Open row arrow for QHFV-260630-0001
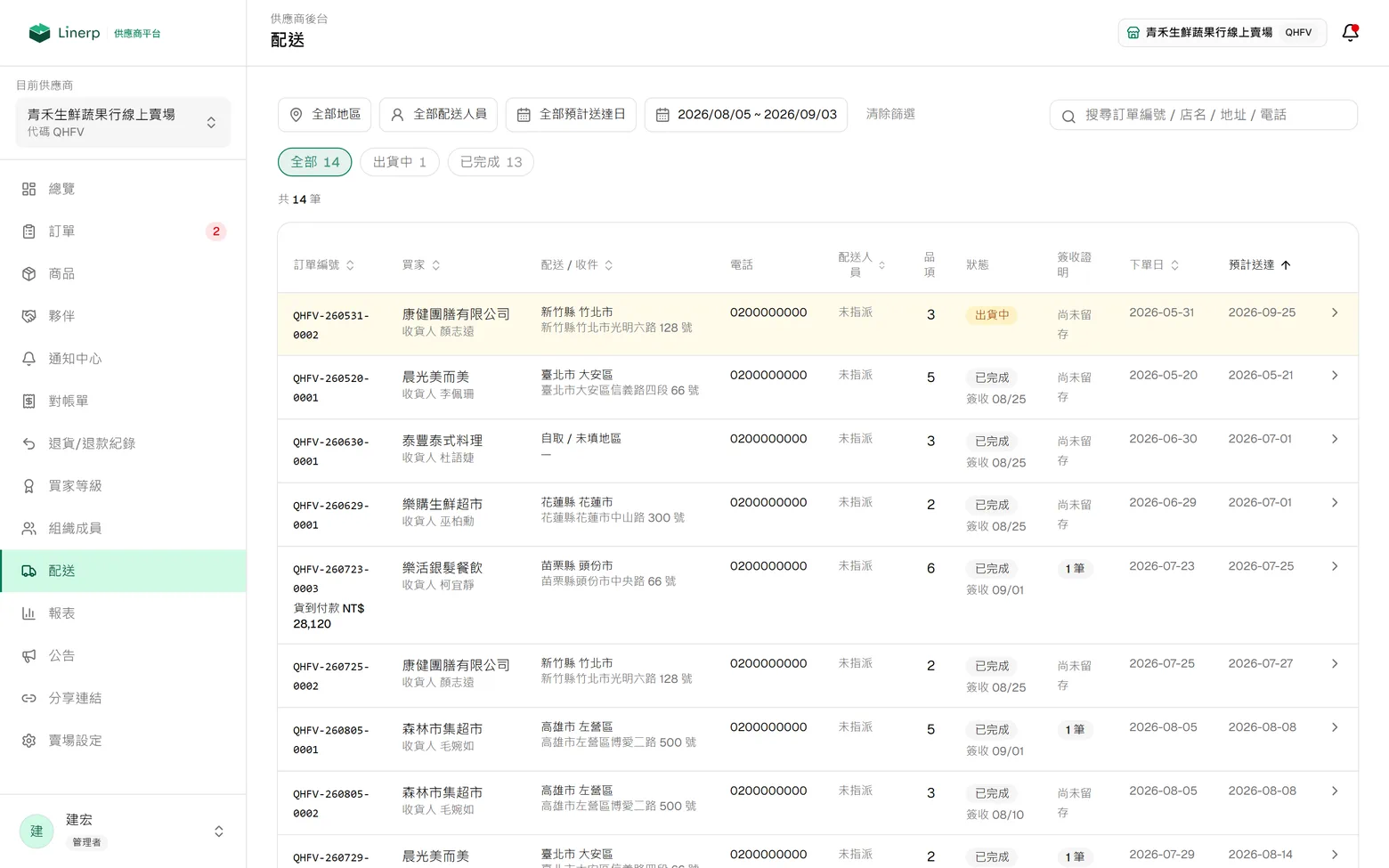Viewport: 1389px width, 868px height. (1335, 439)
